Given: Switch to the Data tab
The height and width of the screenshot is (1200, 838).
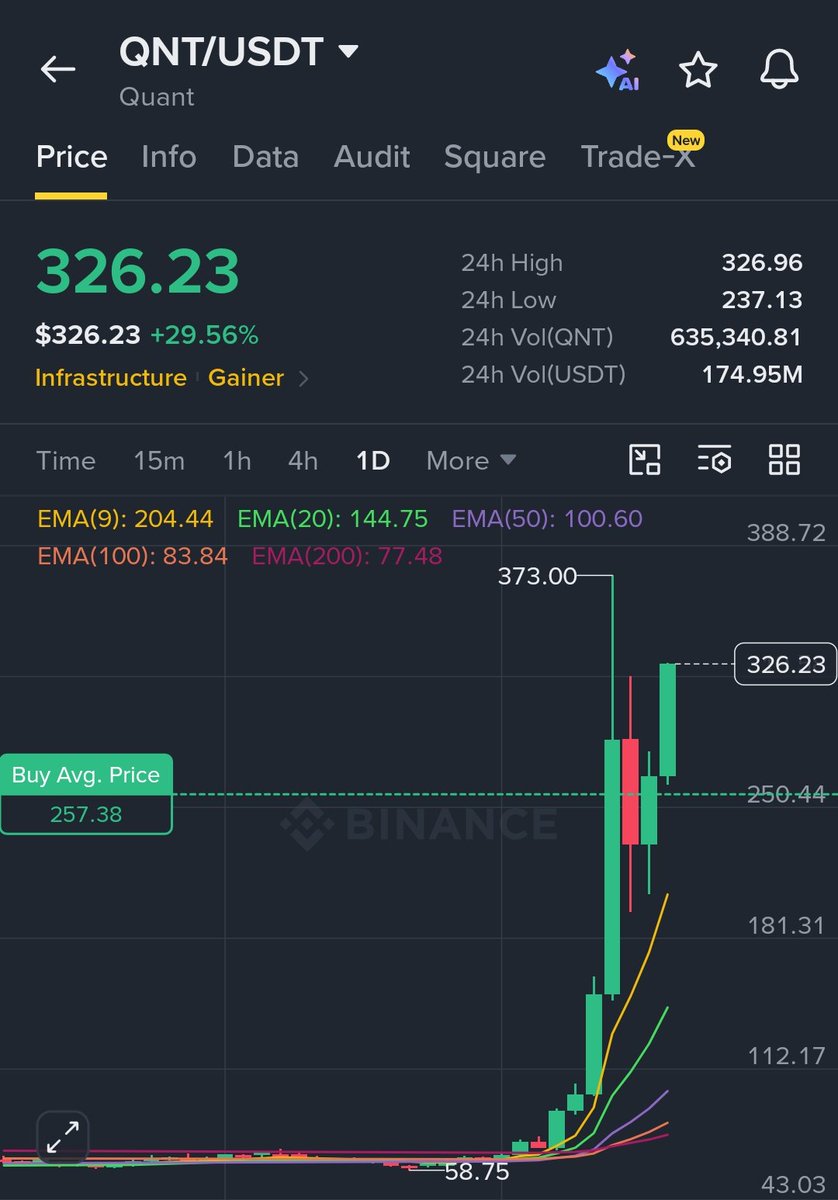Looking at the screenshot, I should (265, 157).
